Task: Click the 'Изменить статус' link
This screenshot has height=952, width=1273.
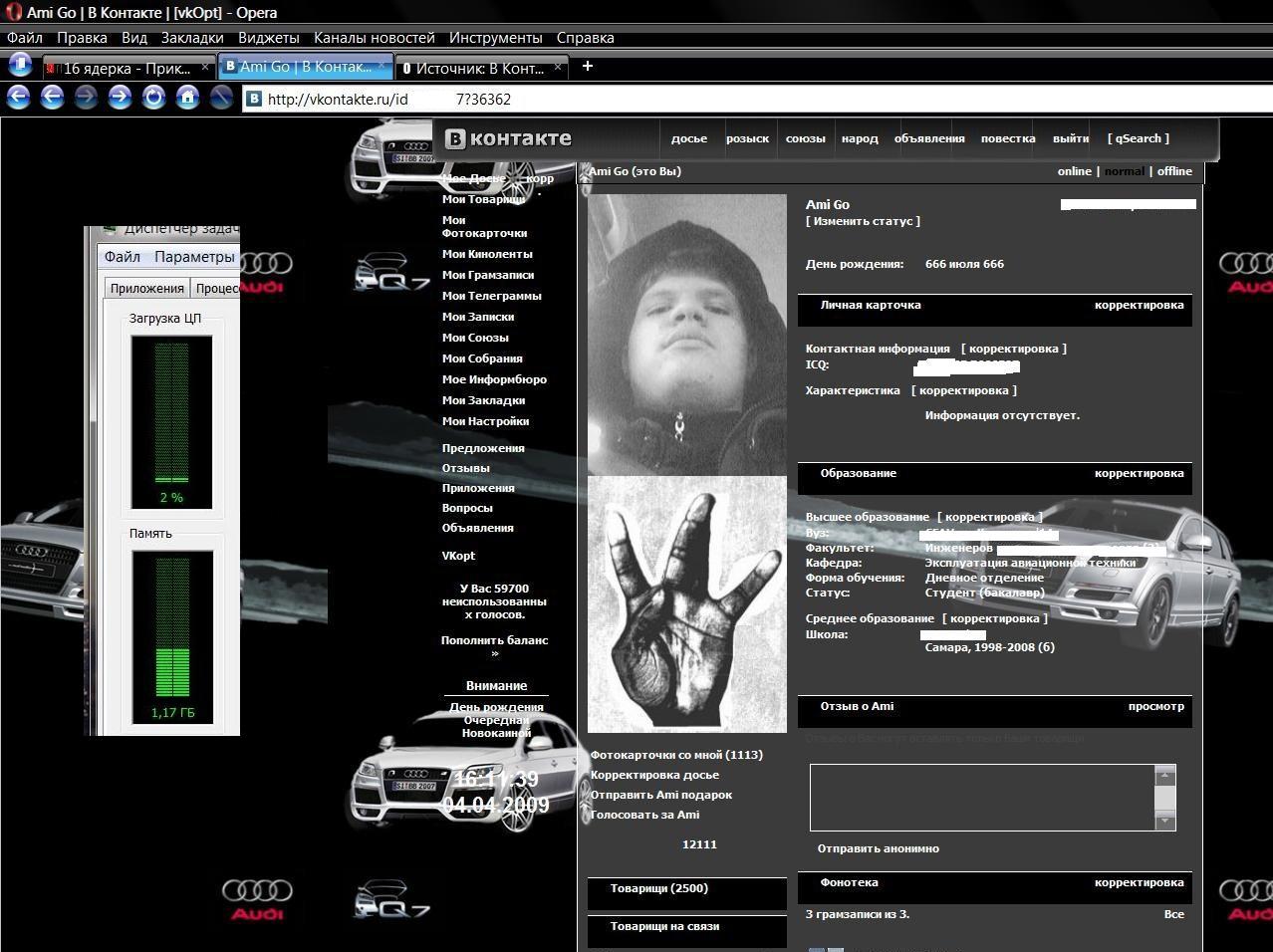Action: coord(863,221)
